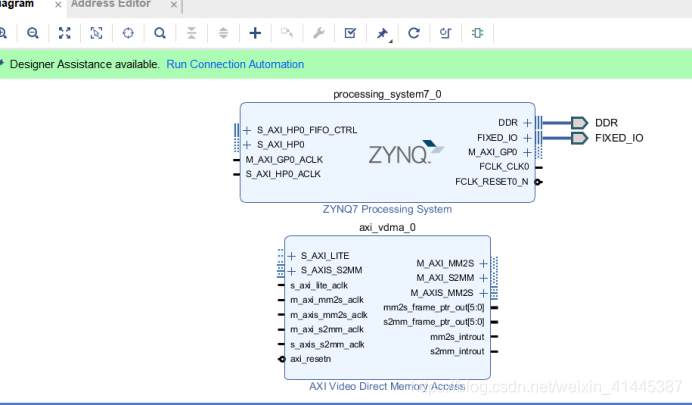
Task: Expand the M_AXI_GP0 interface
Action: click(x=527, y=152)
